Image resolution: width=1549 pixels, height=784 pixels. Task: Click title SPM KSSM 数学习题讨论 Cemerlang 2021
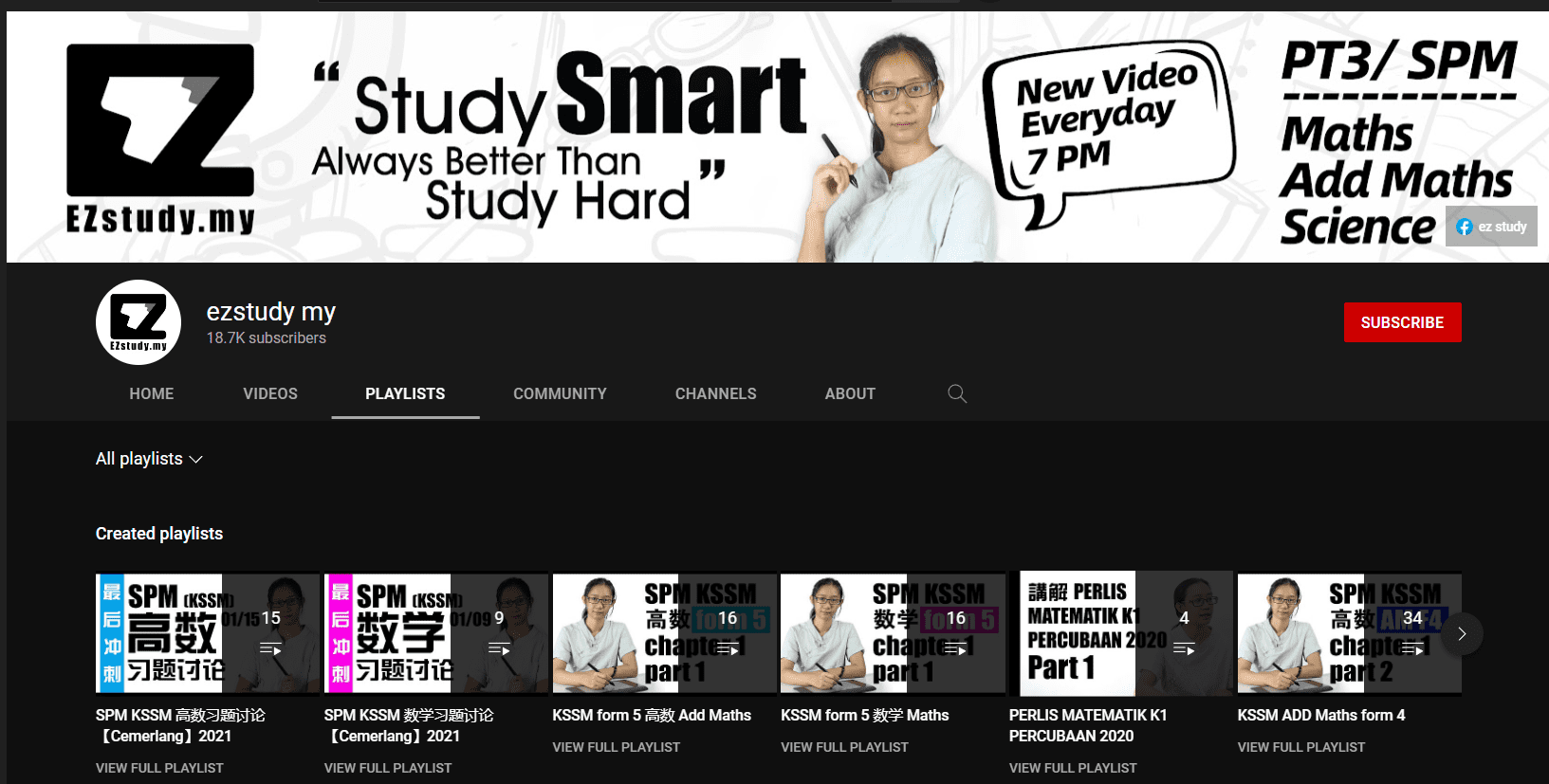pos(409,725)
